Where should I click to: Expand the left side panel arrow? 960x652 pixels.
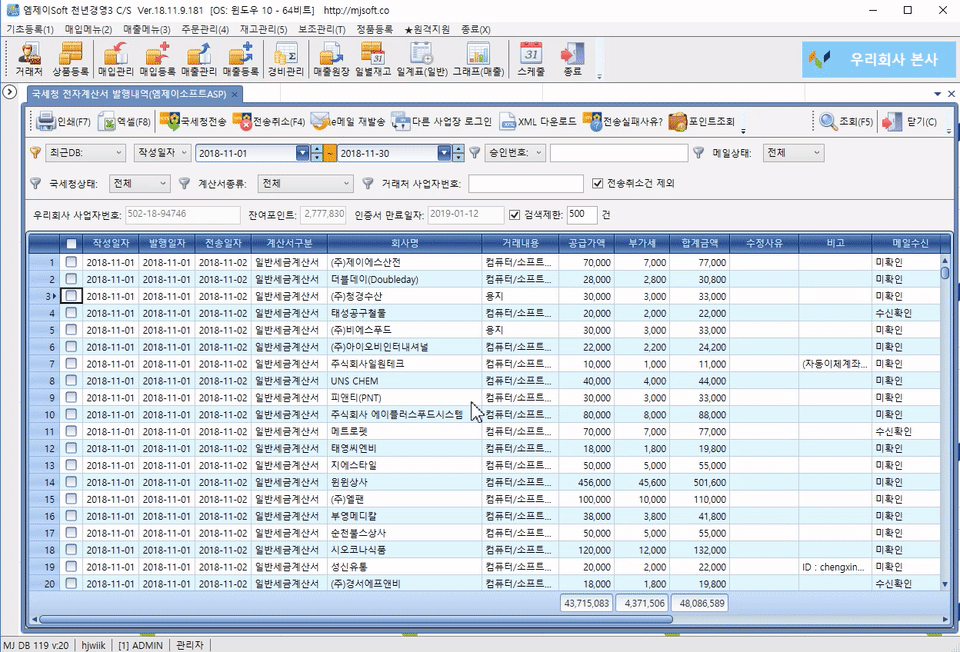click(x=9, y=92)
